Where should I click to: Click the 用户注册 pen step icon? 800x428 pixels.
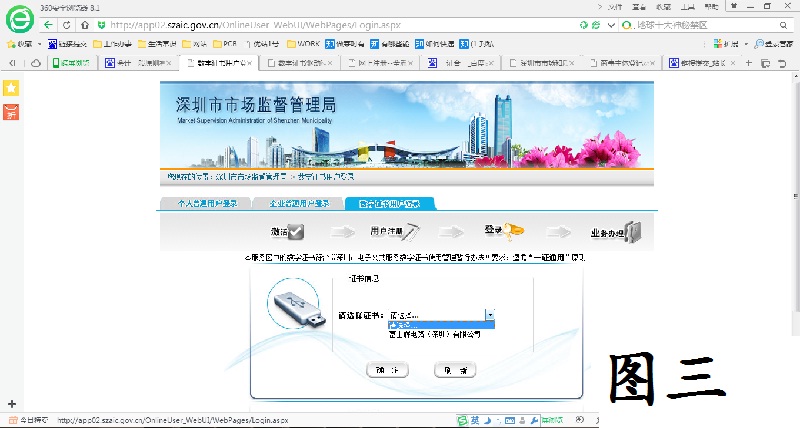[x=412, y=233]
